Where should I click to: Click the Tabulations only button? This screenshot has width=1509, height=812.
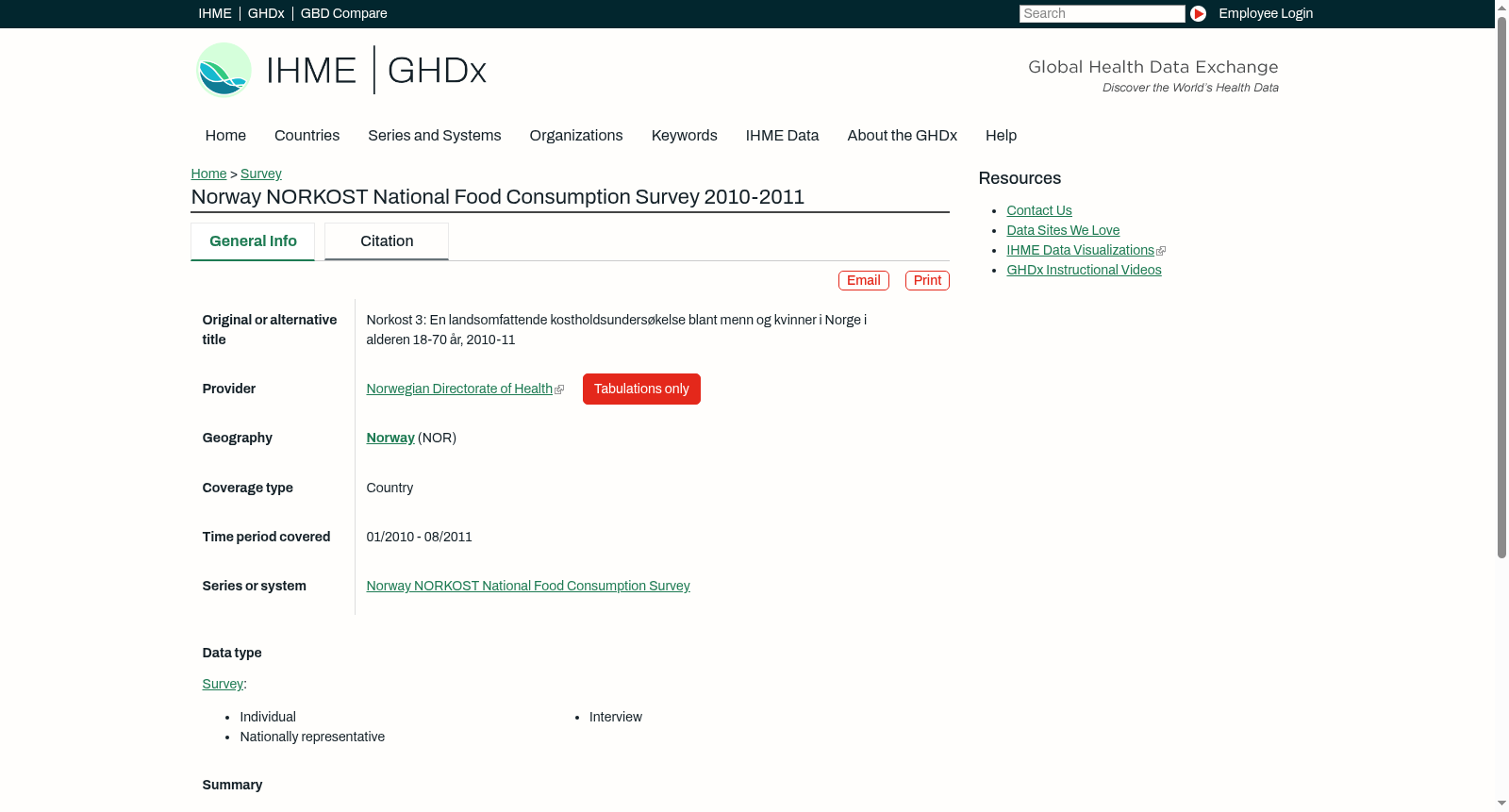coord(641,389)
